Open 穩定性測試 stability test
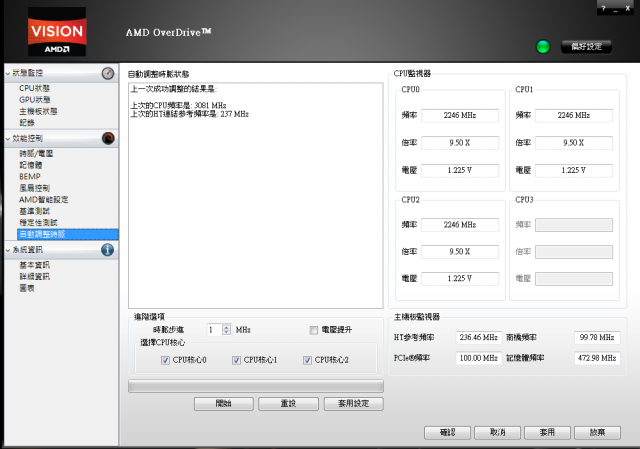This screenshot has width=640, height=449. point(38,222)
